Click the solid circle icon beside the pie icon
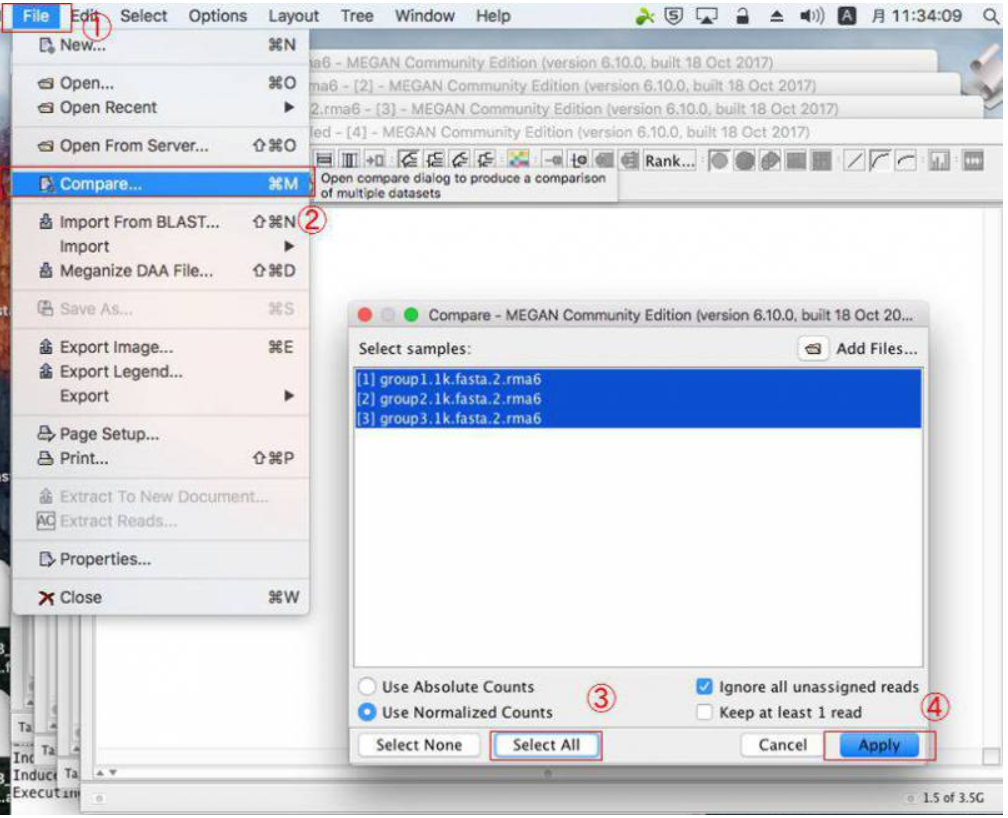This screenshot has height=818, width=1008. tap(744, 161)
